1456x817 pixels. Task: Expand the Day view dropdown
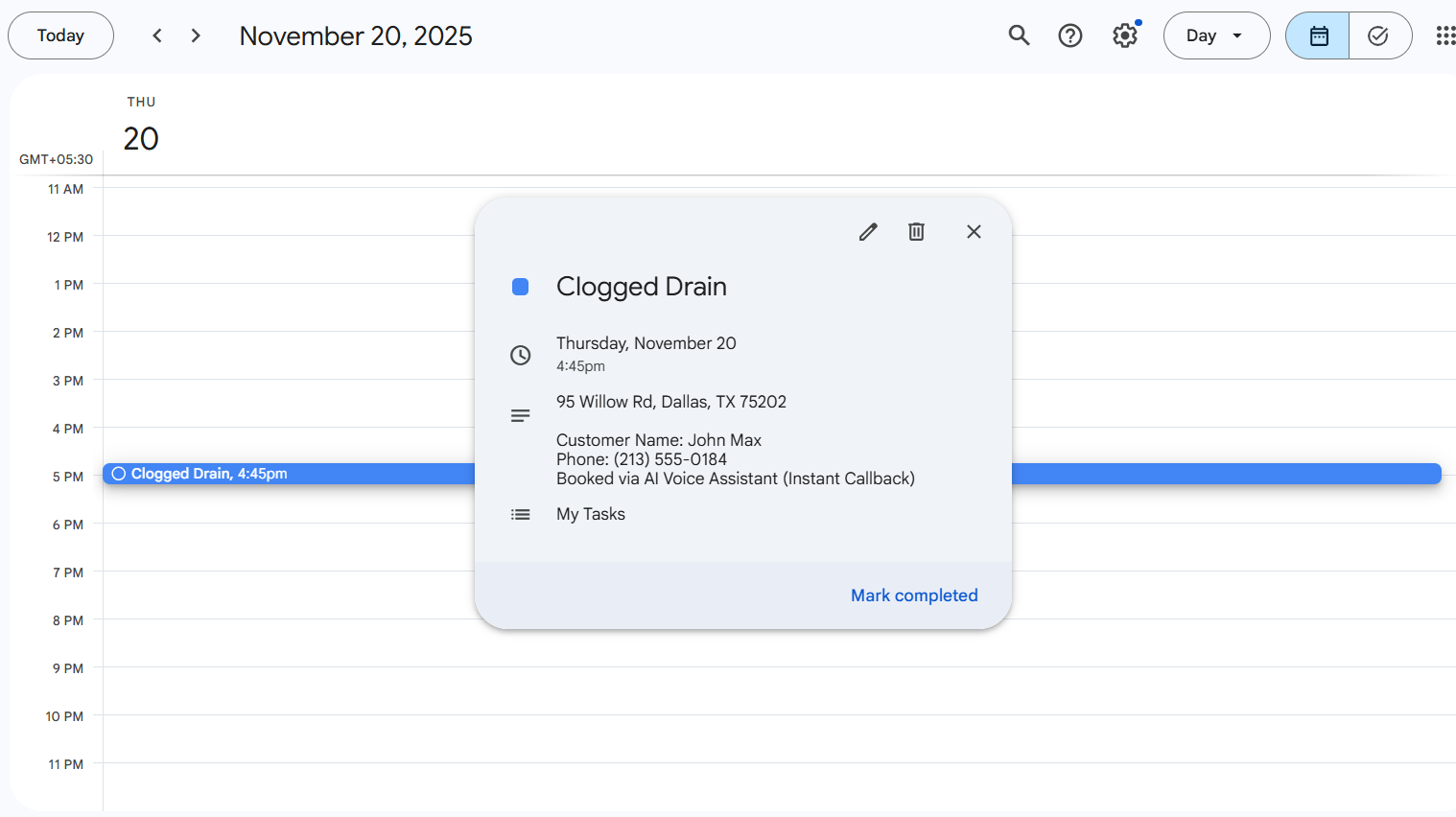pos(1215,35)
